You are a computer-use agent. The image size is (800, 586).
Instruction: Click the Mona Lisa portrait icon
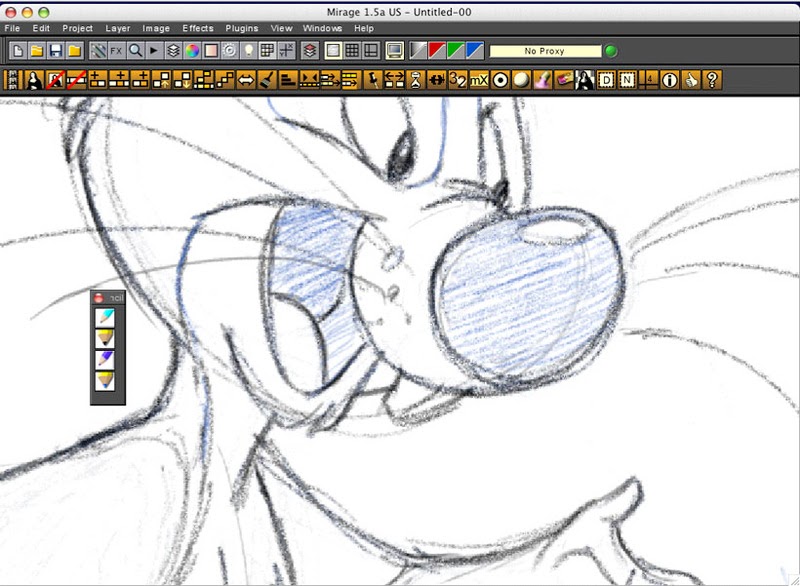coord(34,80)
